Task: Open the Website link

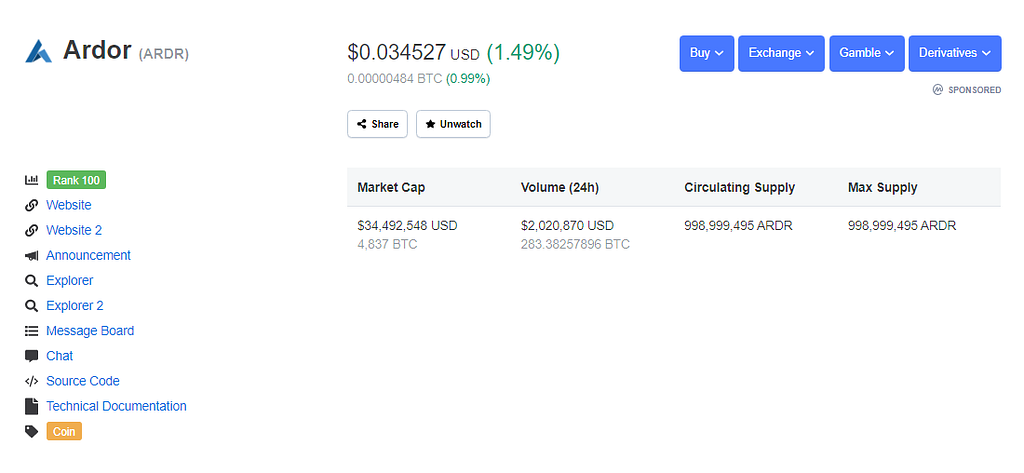Action: coord(68,205)
